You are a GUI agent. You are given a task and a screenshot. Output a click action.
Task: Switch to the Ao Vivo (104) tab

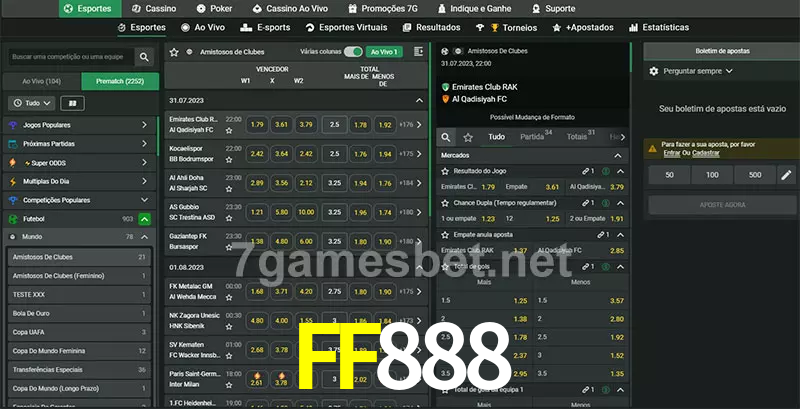tap(41, 80)
